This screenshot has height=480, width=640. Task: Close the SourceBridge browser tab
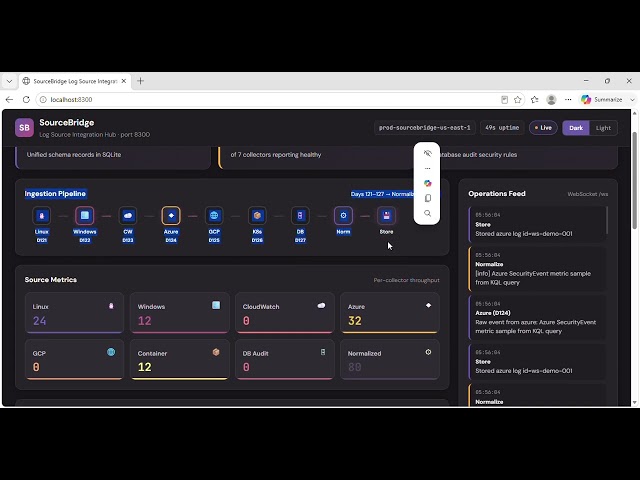click(124, 81)
